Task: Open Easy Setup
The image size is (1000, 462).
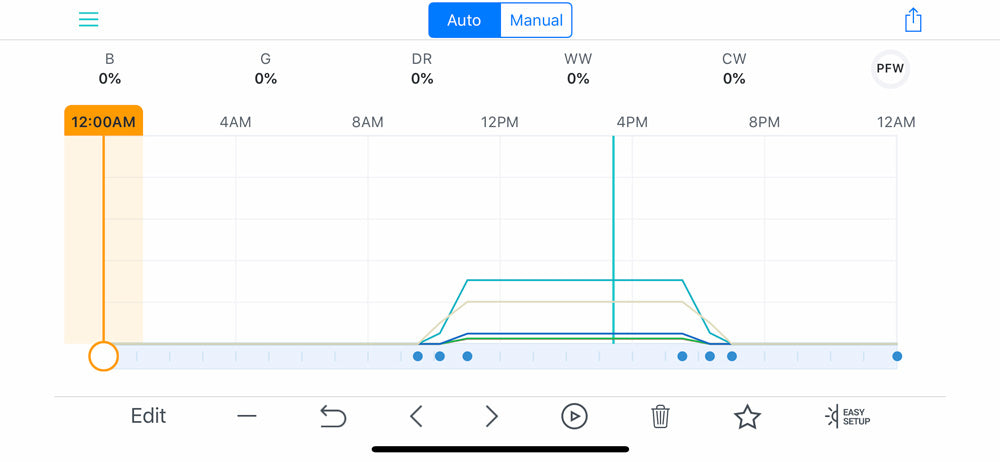Action: pyautogui.click(x=847, y=417)
